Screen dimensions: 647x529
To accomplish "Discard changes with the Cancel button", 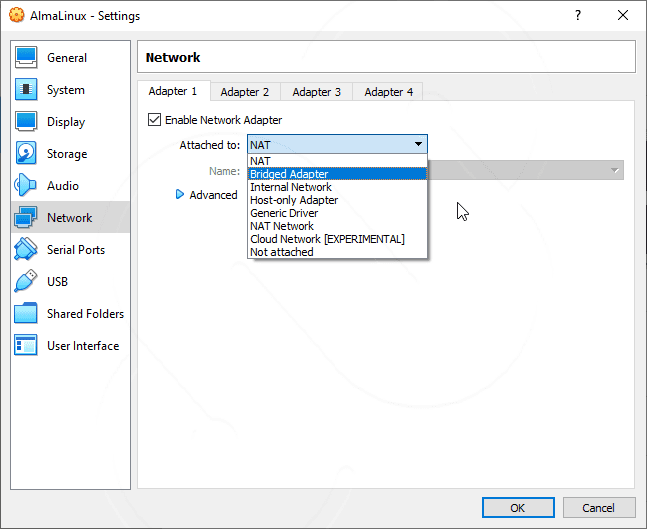I will (599, 508).
